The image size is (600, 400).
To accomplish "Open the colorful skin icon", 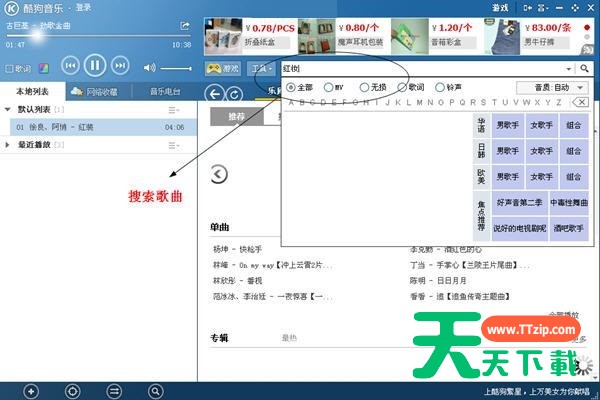I will point(44,69).
